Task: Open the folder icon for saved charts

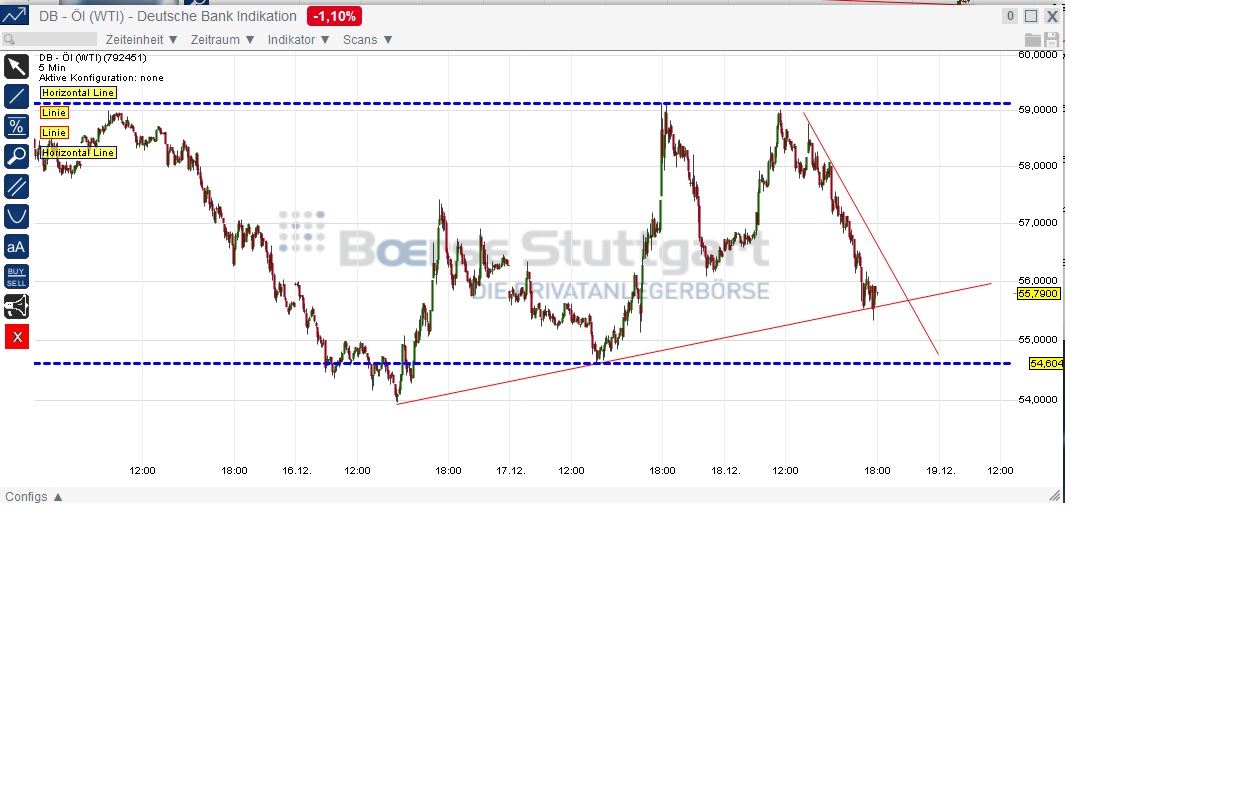Action: point(1034,39)
